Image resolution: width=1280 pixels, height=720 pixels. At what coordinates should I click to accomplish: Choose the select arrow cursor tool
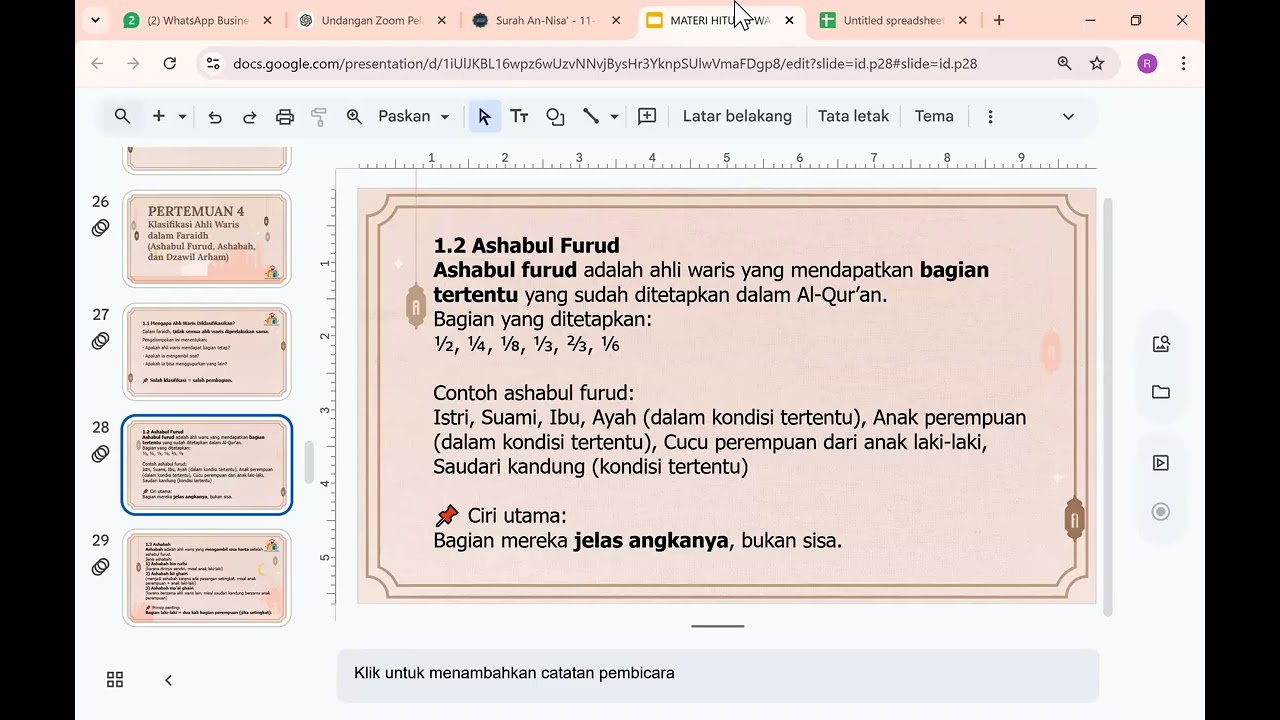point(485,117)
